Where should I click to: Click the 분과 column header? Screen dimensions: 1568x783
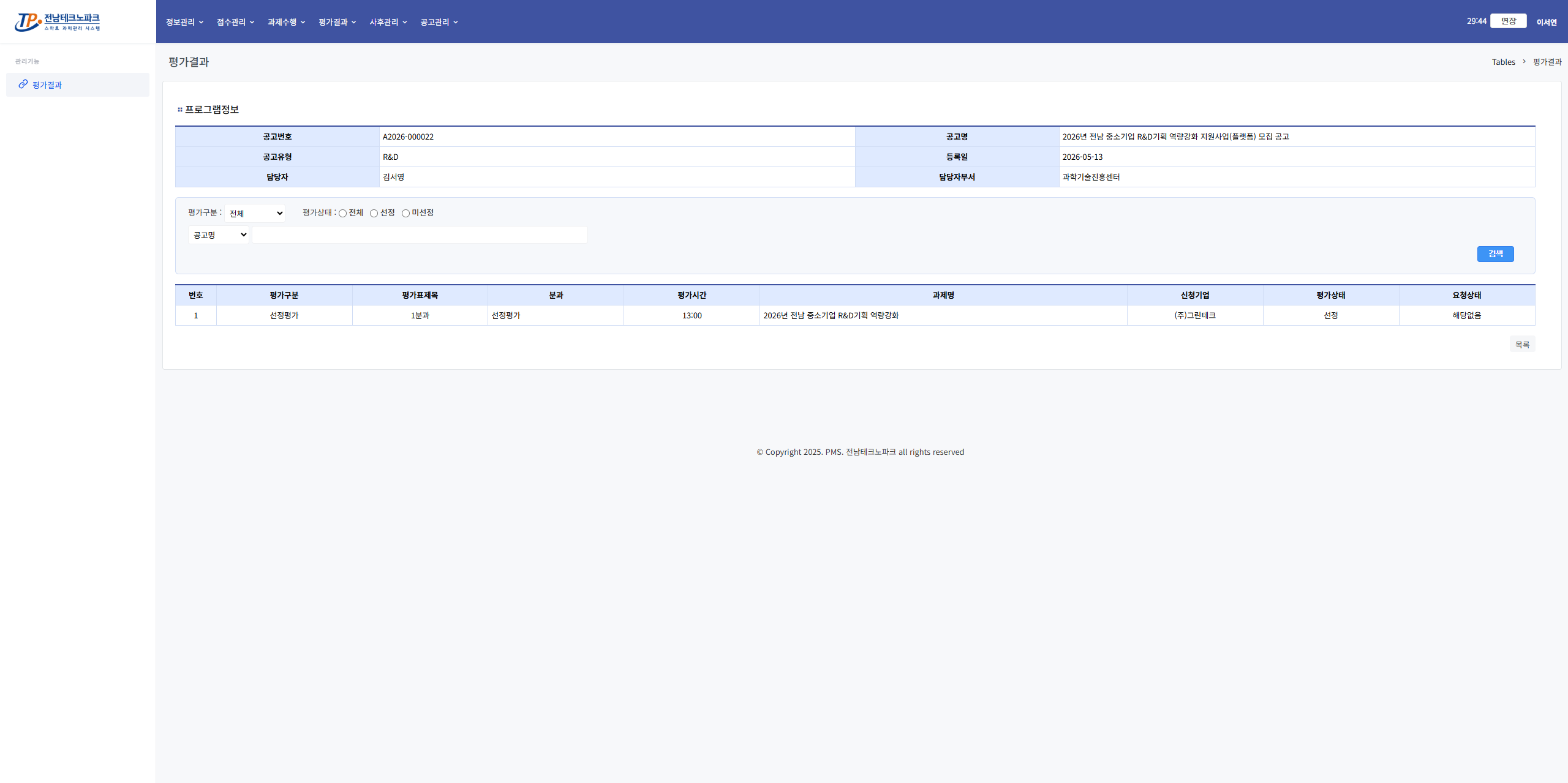556,295
